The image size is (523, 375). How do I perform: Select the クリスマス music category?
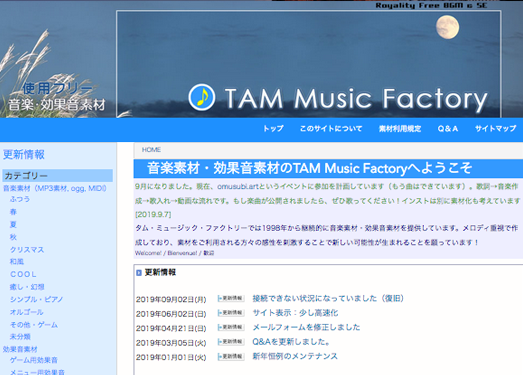coord(27,250)
